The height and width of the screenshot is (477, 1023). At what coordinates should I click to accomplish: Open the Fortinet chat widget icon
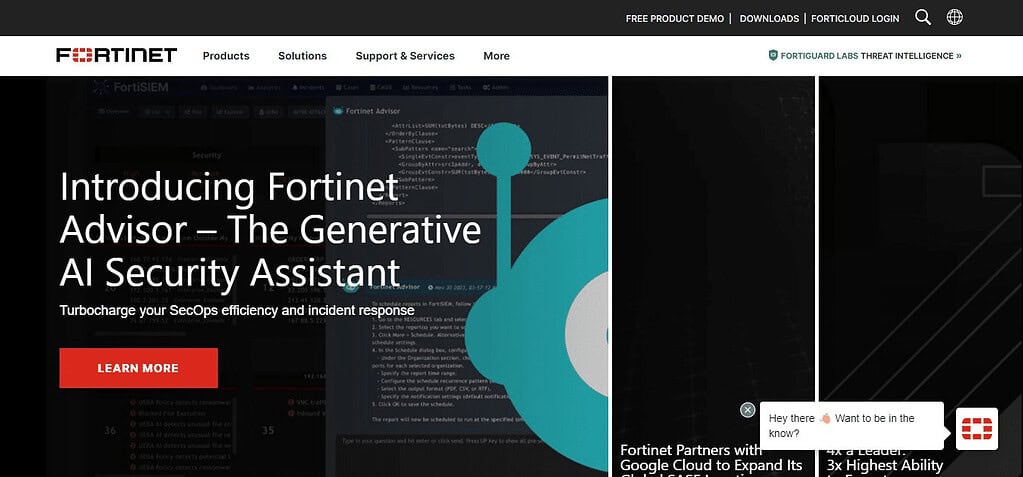(x=977, y=429)
